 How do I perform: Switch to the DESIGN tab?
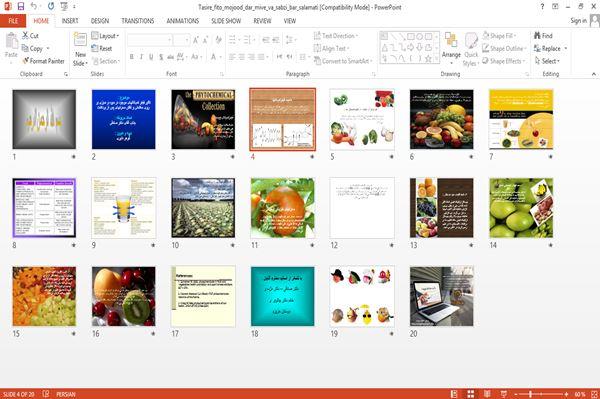click(x=100, y=21)
